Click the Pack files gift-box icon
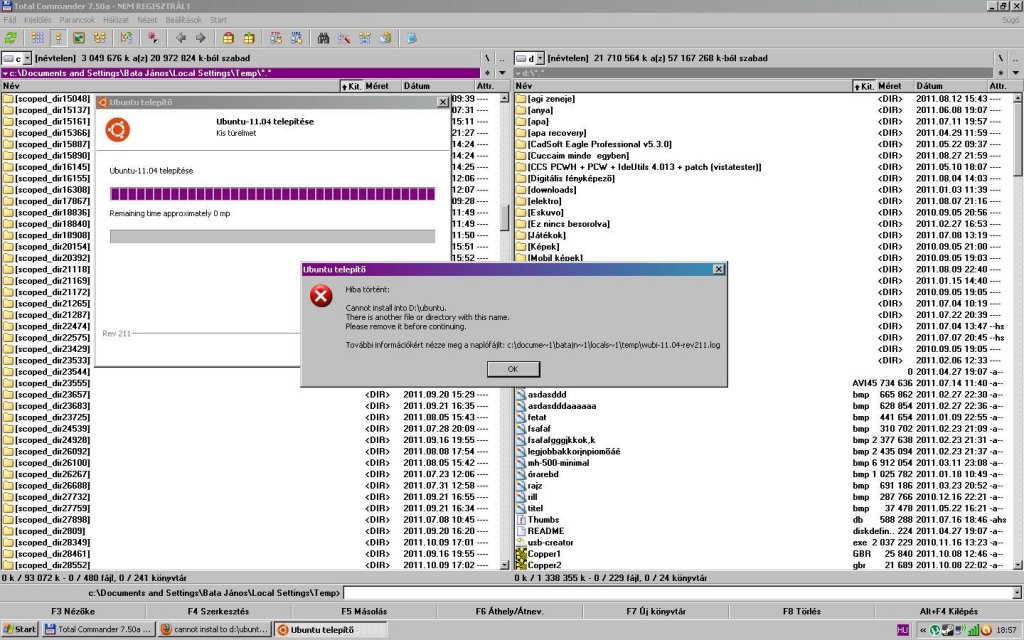The width and height of the screenshot is (1024, 640). point(228,38)
